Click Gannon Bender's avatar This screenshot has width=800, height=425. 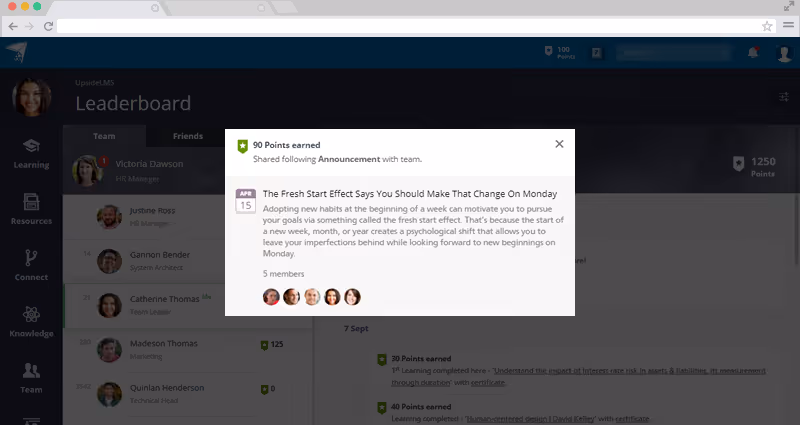[109, 261]
